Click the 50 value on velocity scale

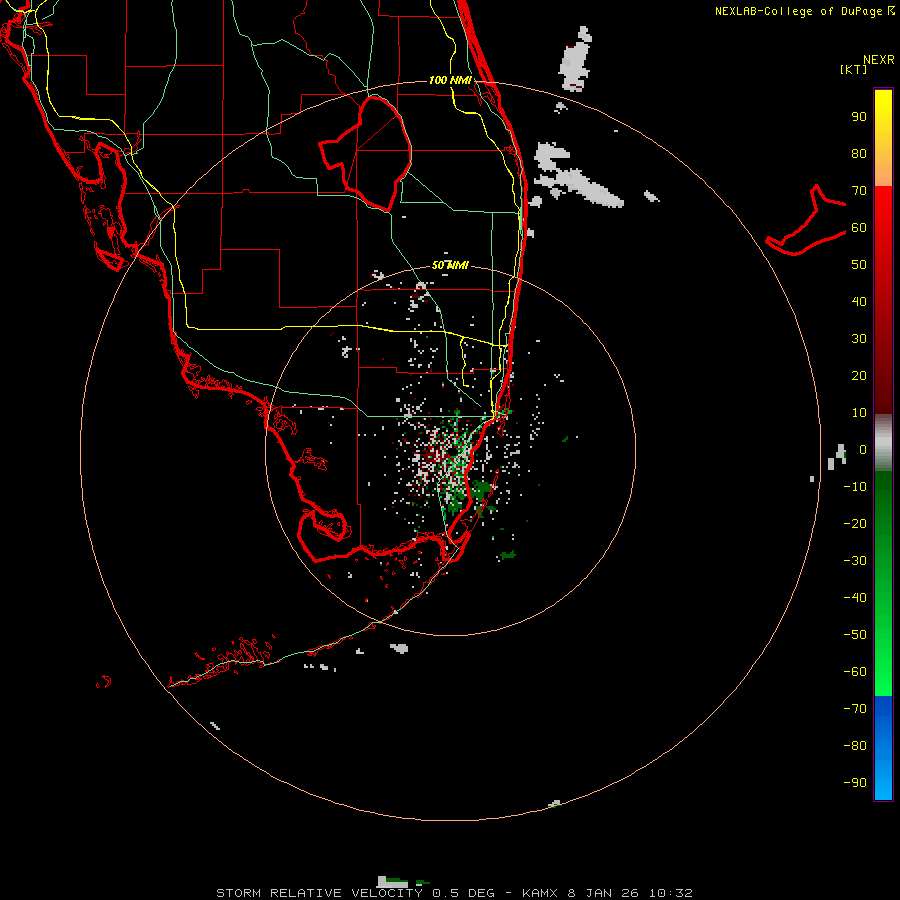click(x=859, y=265)
